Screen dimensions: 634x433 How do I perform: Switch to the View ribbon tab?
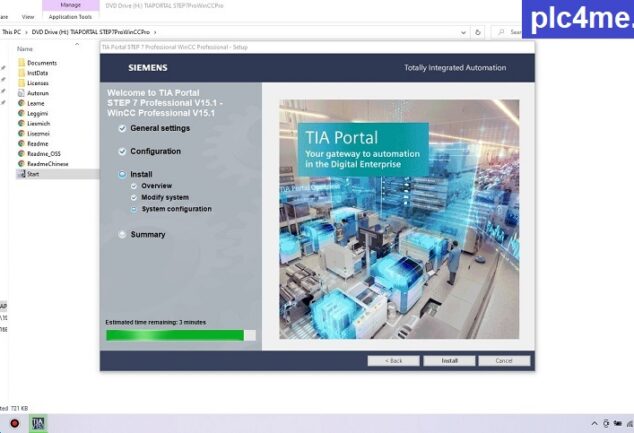[x=27, y=17]
